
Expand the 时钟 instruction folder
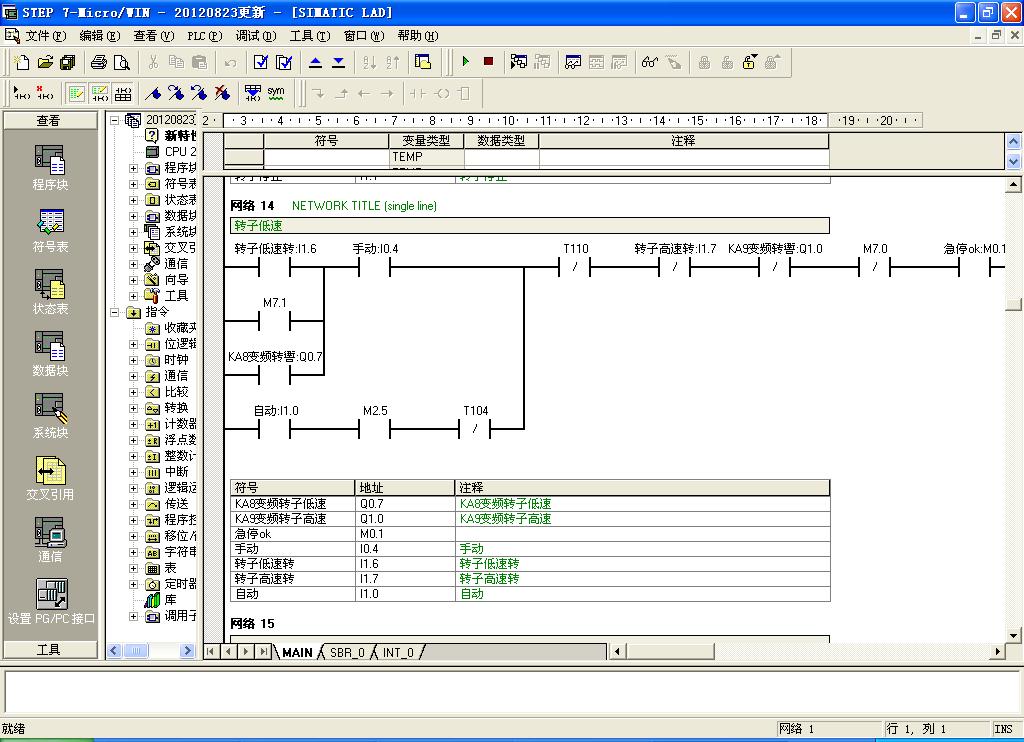click(x=133, y=360)
